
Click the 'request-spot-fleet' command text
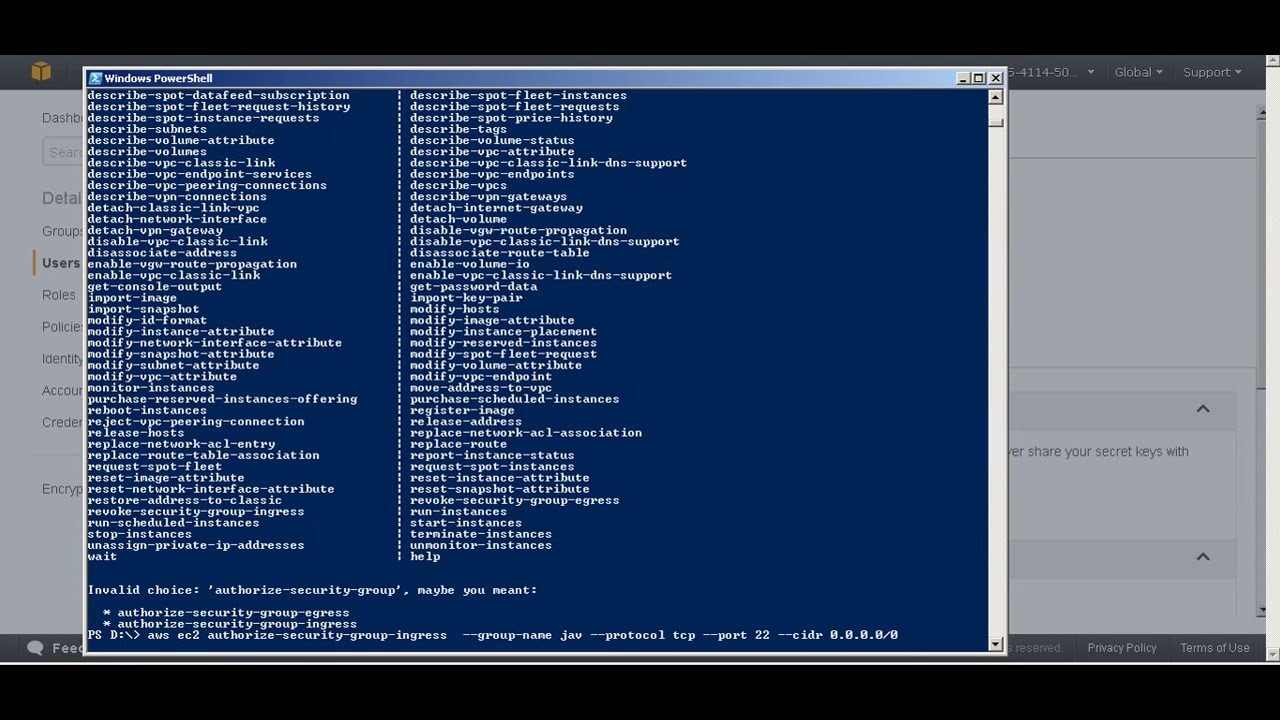154,466
